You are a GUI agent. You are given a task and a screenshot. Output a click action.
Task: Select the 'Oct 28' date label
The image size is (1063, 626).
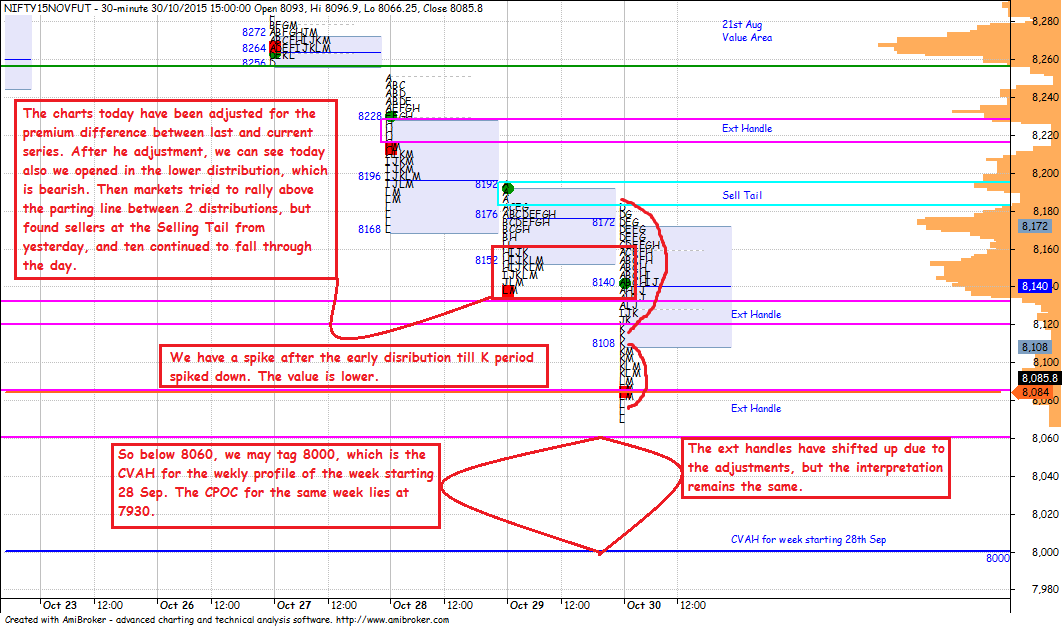[x=409, y=605]
